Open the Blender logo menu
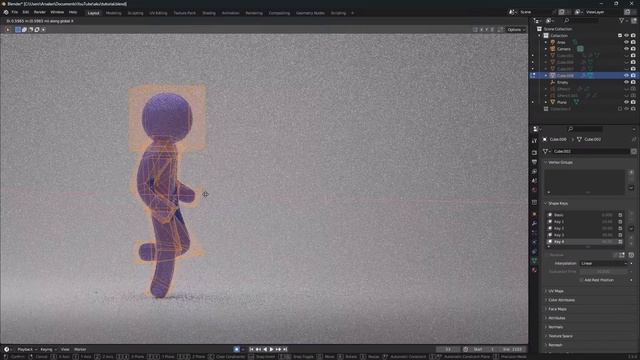The width and height of the screenshot is (640, 360). (x=6, y=12)
